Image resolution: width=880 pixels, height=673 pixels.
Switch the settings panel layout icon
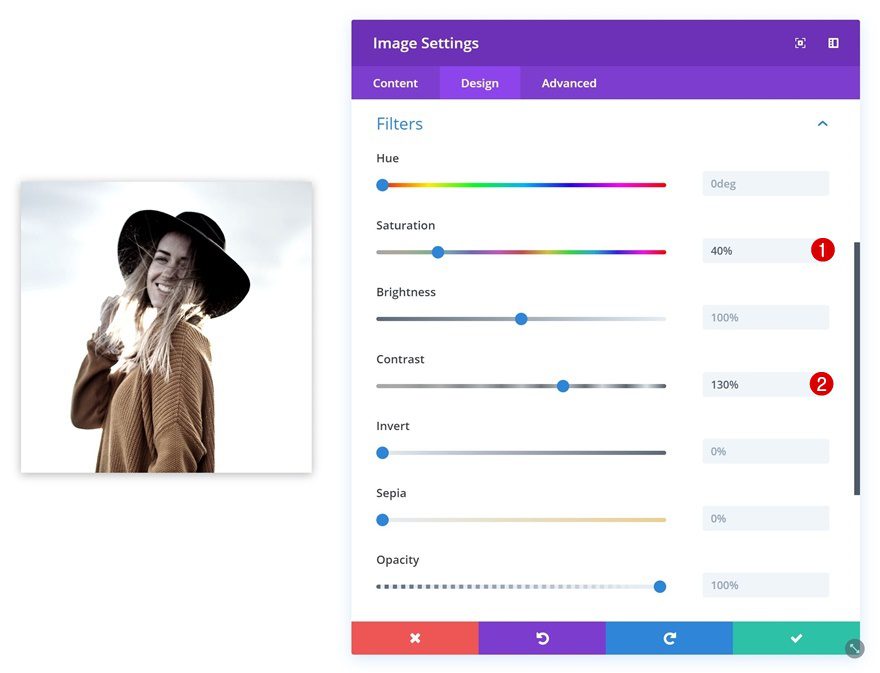[834, 42]
